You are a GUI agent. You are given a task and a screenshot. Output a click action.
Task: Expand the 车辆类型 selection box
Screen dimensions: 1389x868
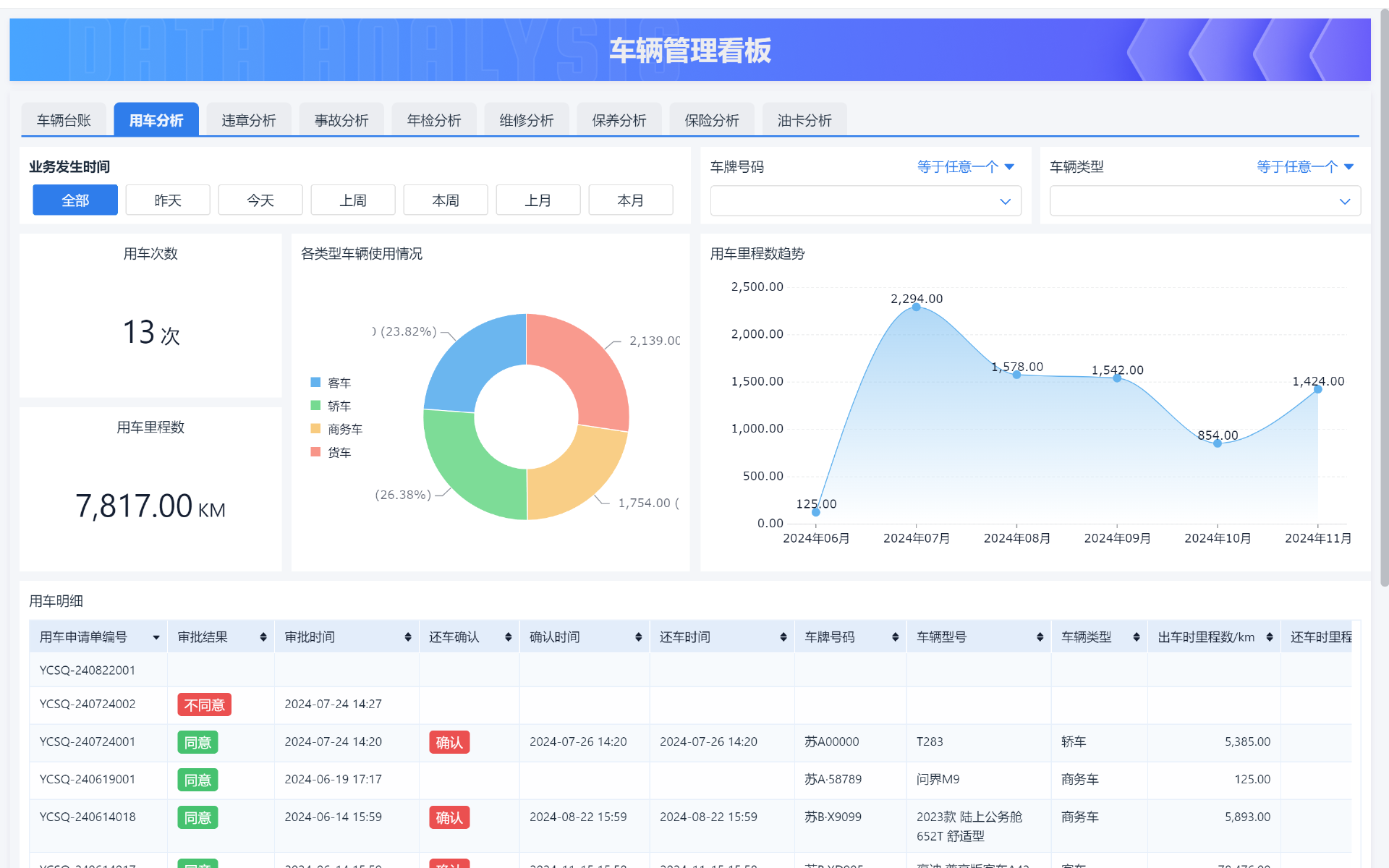pyautogui.click(x=1205, y=201)
